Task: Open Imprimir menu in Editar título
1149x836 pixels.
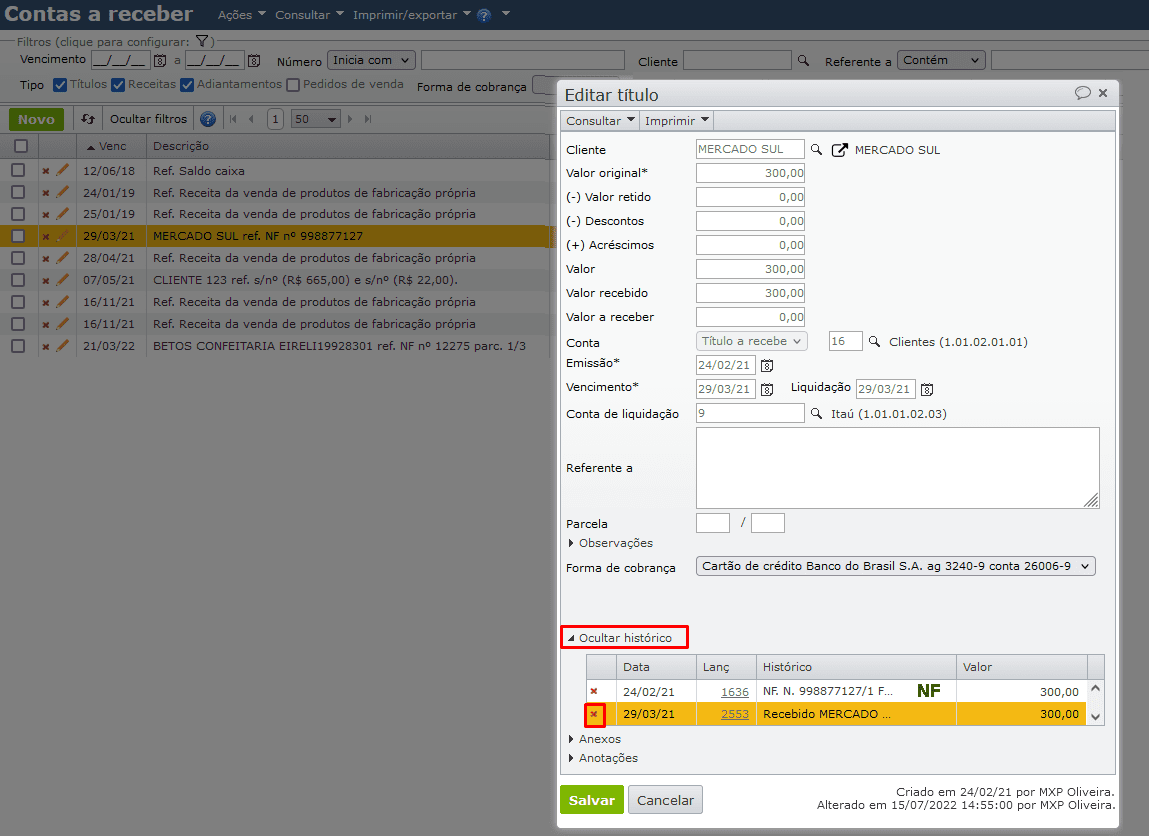Action: tap(677, 121)
